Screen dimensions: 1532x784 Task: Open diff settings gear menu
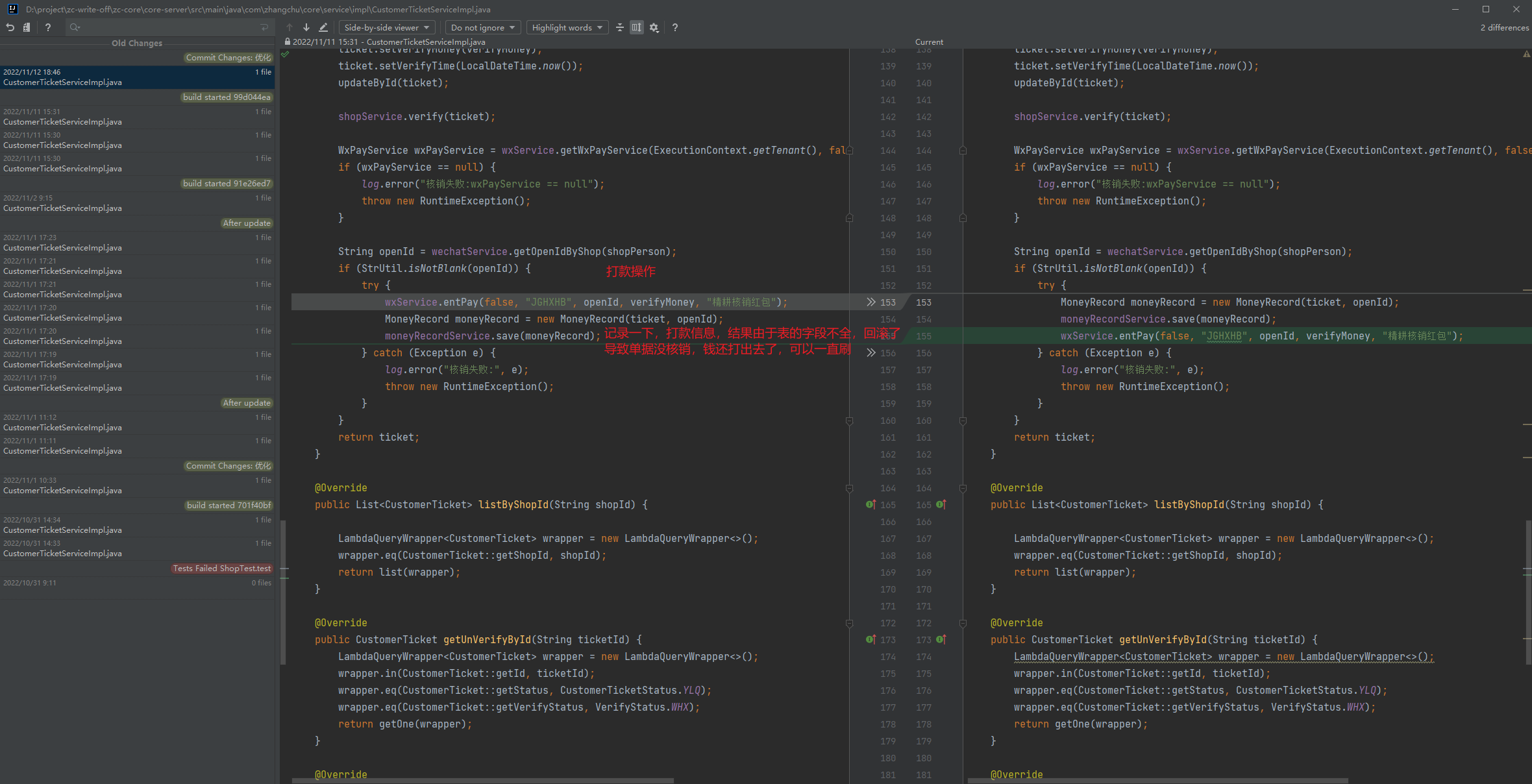coord(654,27)
